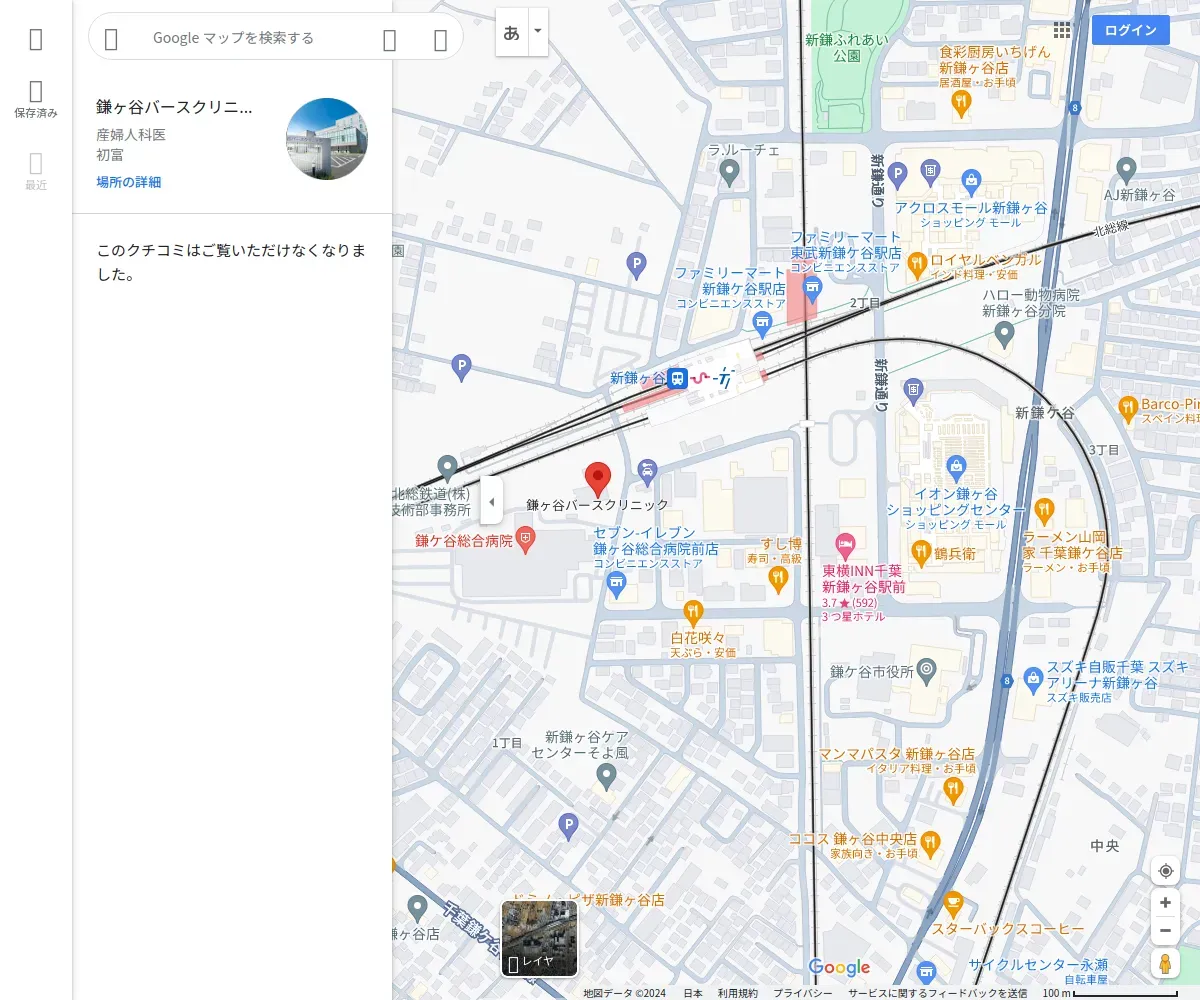Select the 北総鉄道 技術部事務所 marker
The image size is (1200, 1000).
click(448, 467)
